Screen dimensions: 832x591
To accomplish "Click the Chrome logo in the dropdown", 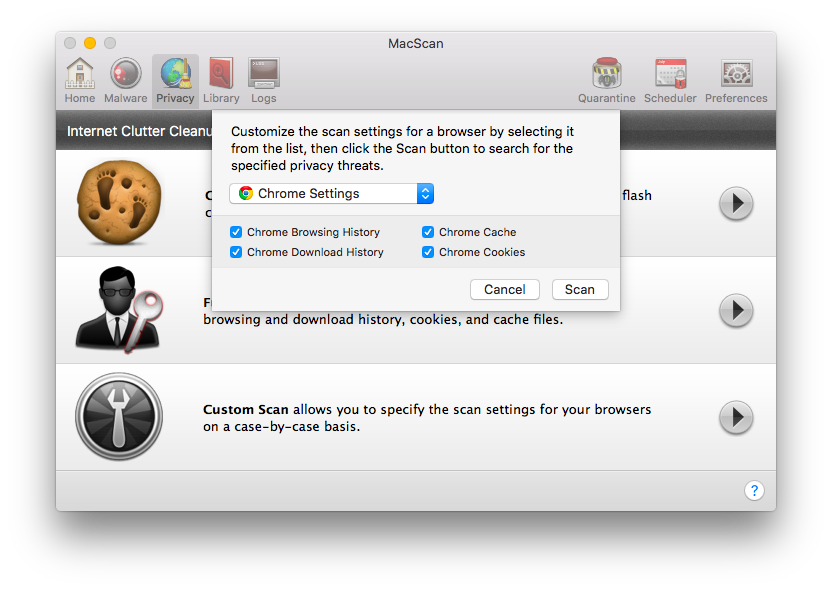I will (246, 194).
